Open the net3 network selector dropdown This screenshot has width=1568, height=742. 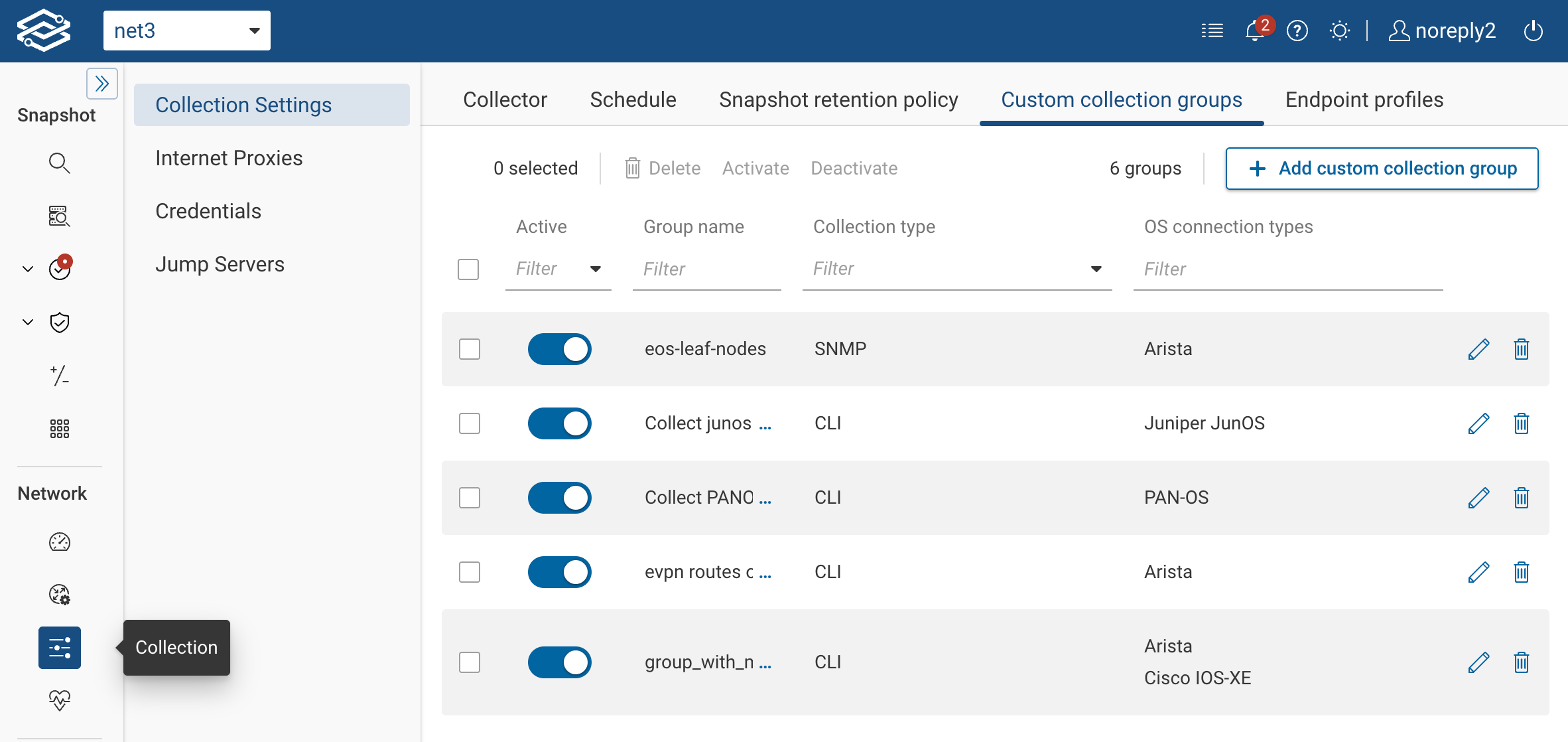[x=187, y=30]
